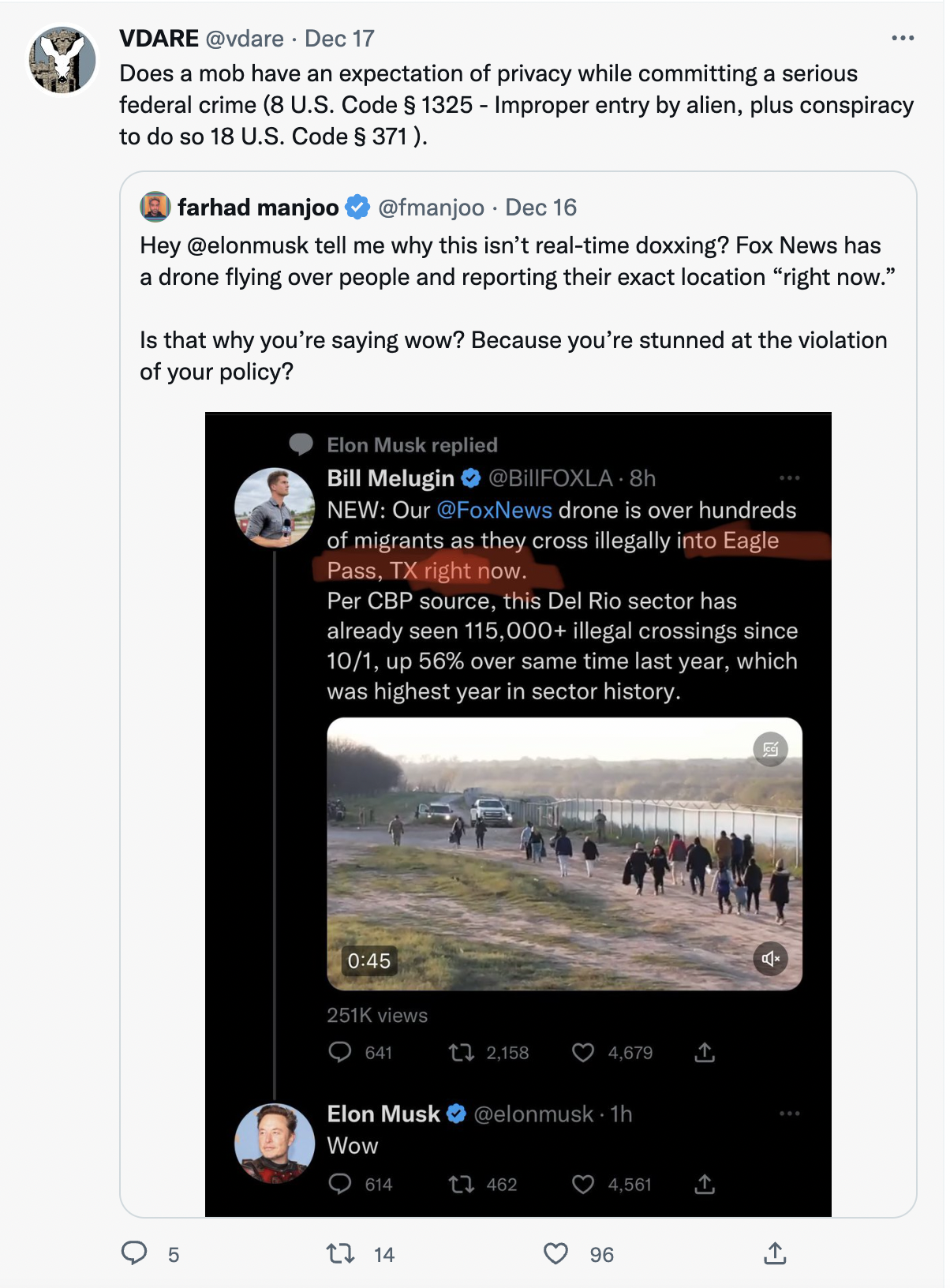Play the border crossing video
The width and height of the screenshot is (950, 1288).
coord(564,853)
